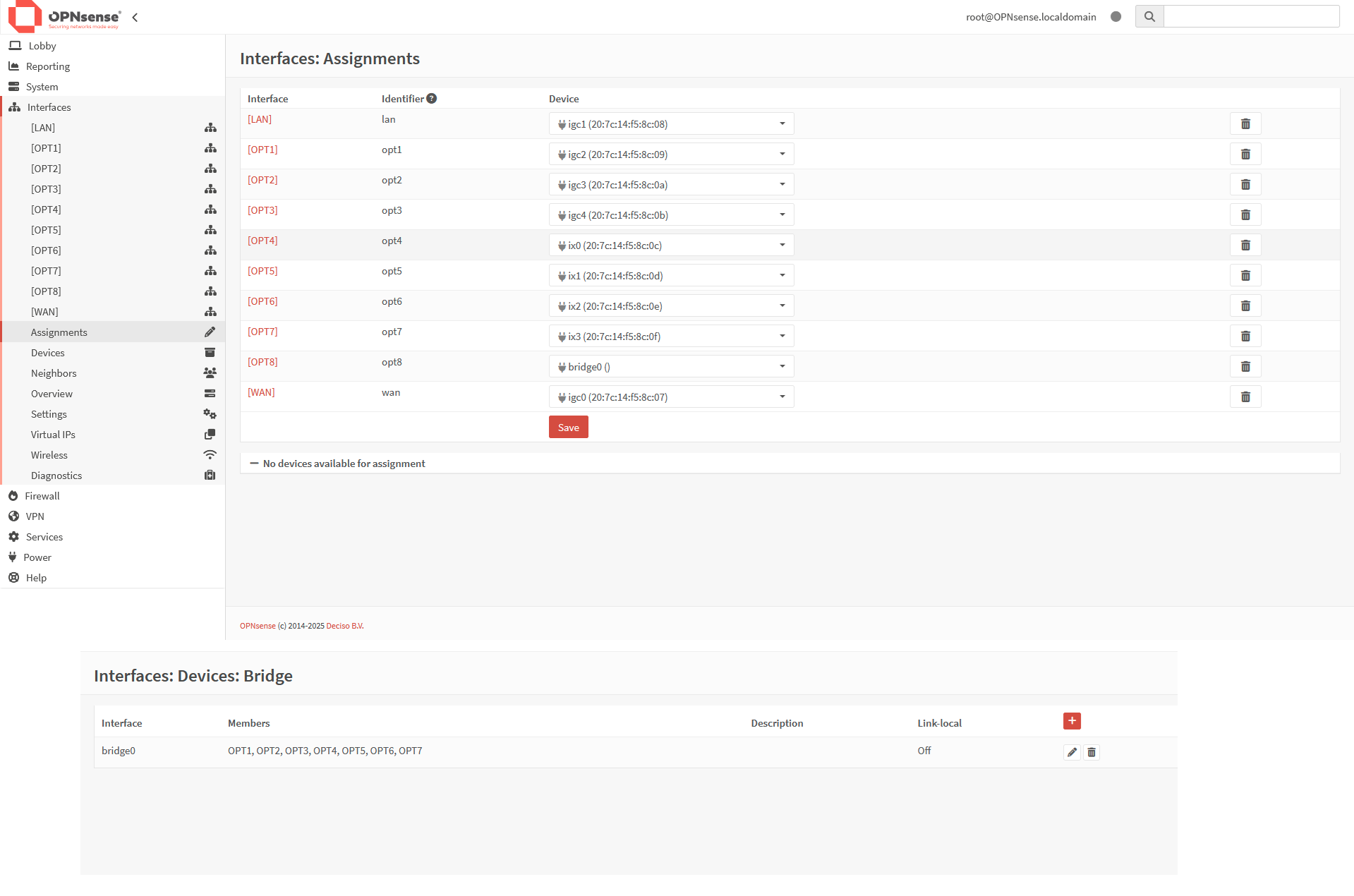Open the System menu
The width and height of the screenshot is (1354, 896).
pyautogui.click(x=112, y=87)
